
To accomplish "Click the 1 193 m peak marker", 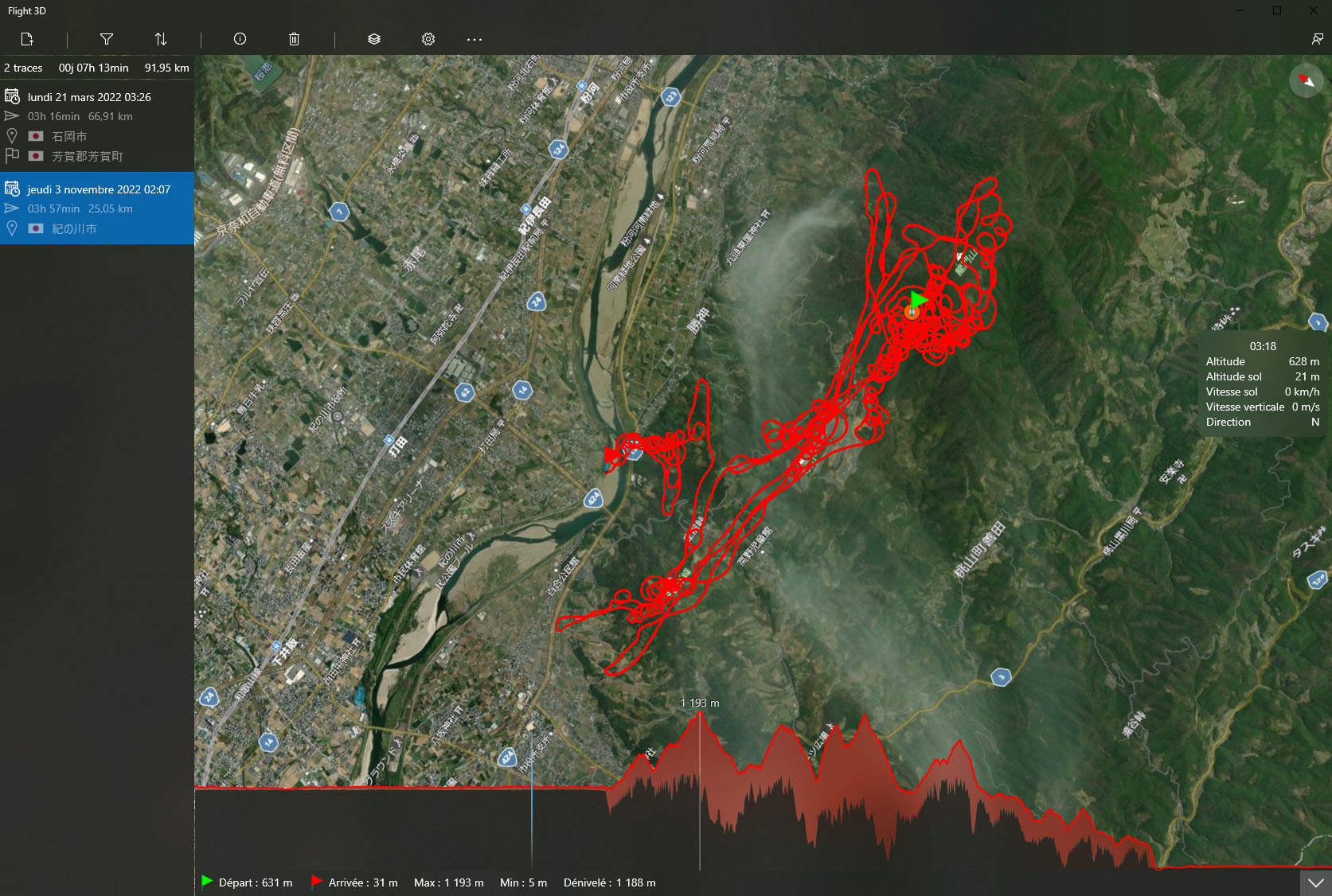I will click(700, 703).
